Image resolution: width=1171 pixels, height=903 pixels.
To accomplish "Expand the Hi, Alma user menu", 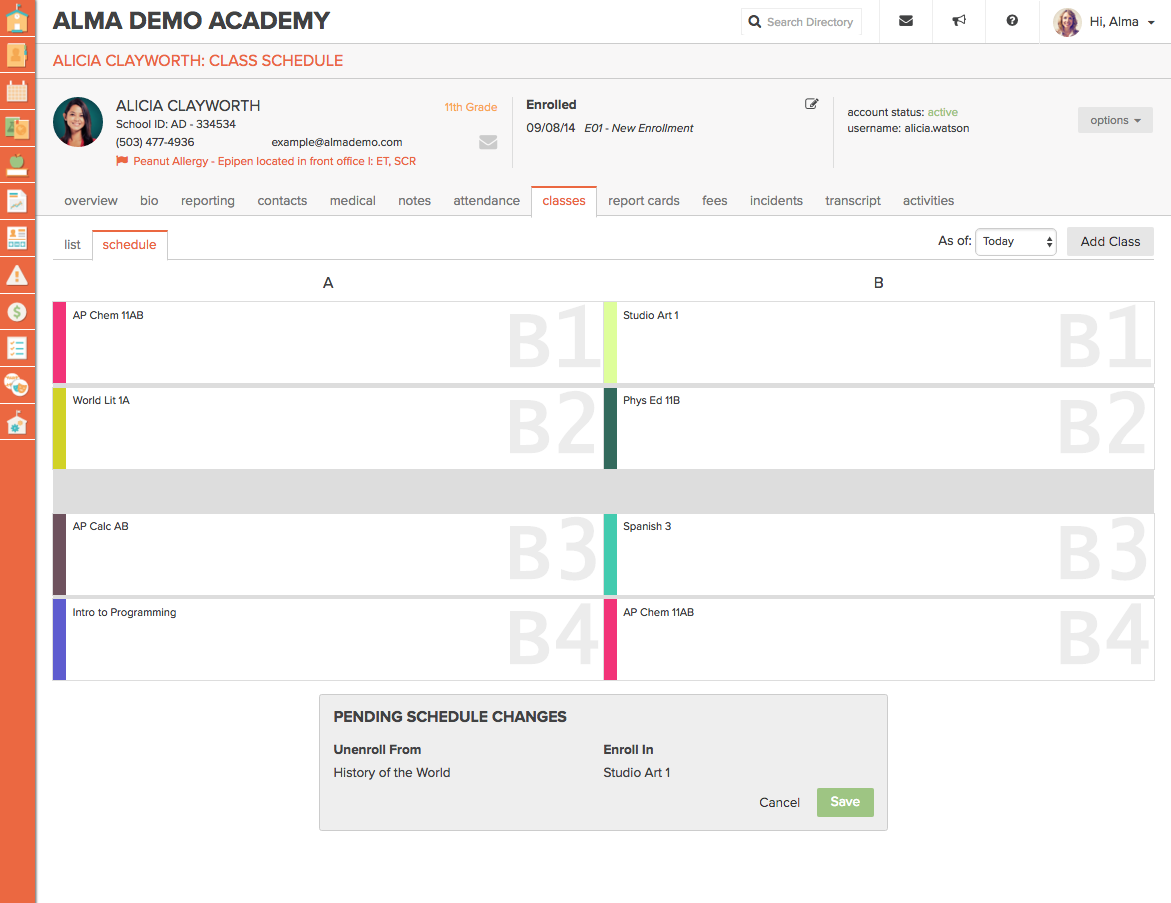I will (1104, 22).
